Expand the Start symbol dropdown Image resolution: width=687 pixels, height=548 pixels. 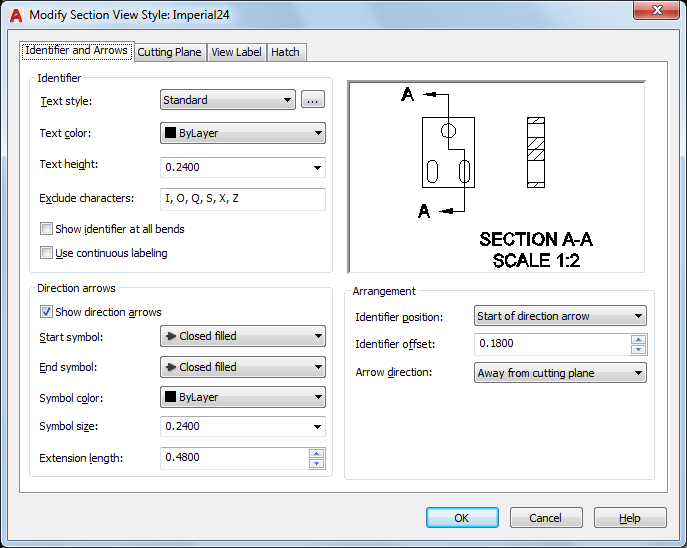[x=243, y=337]
